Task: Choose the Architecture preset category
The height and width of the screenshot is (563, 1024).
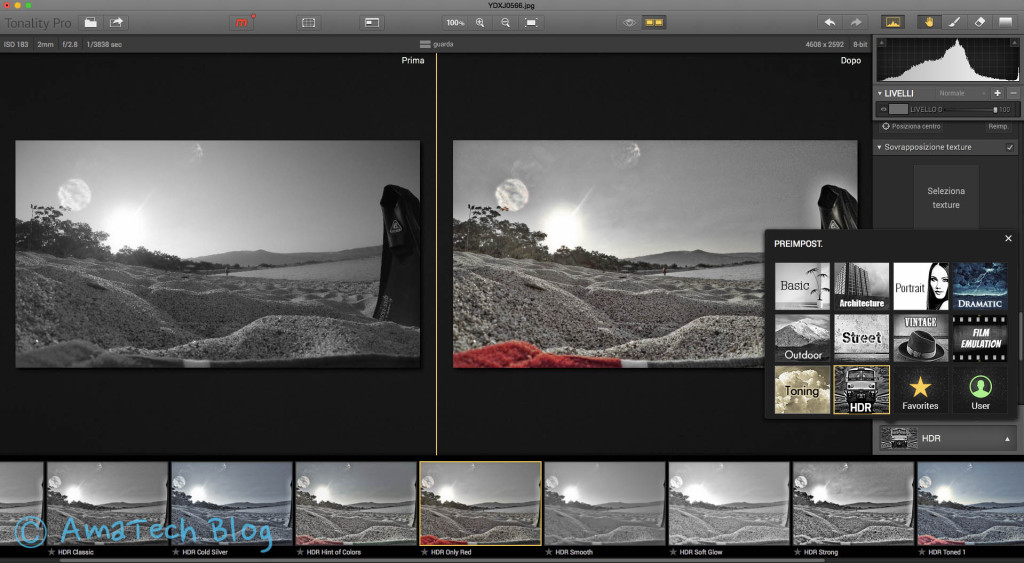Action: click(861, 285)
